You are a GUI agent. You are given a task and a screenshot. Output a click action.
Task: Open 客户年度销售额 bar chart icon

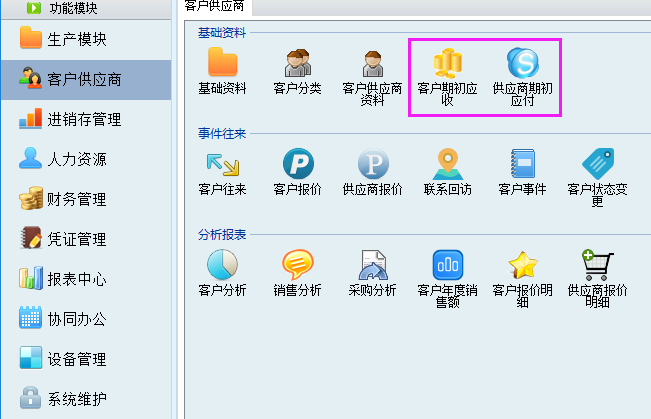click(x=447, y=265)
